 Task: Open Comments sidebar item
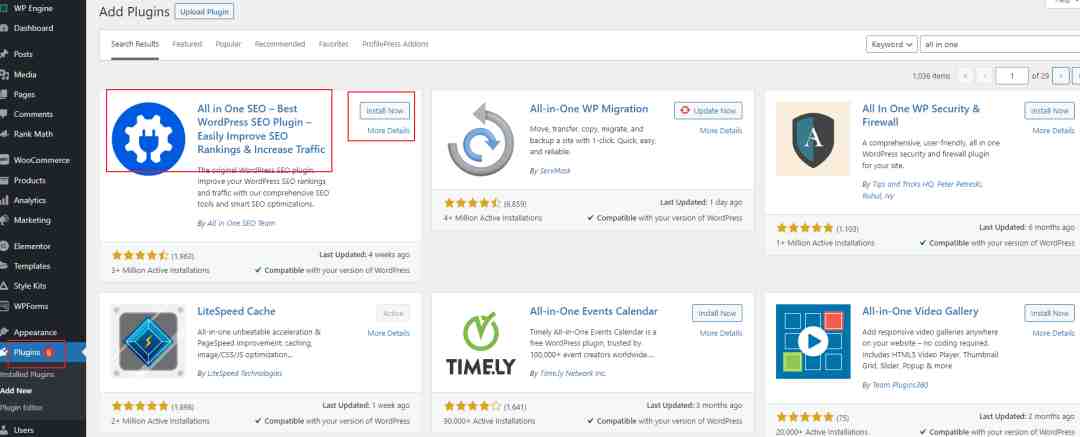33,114
